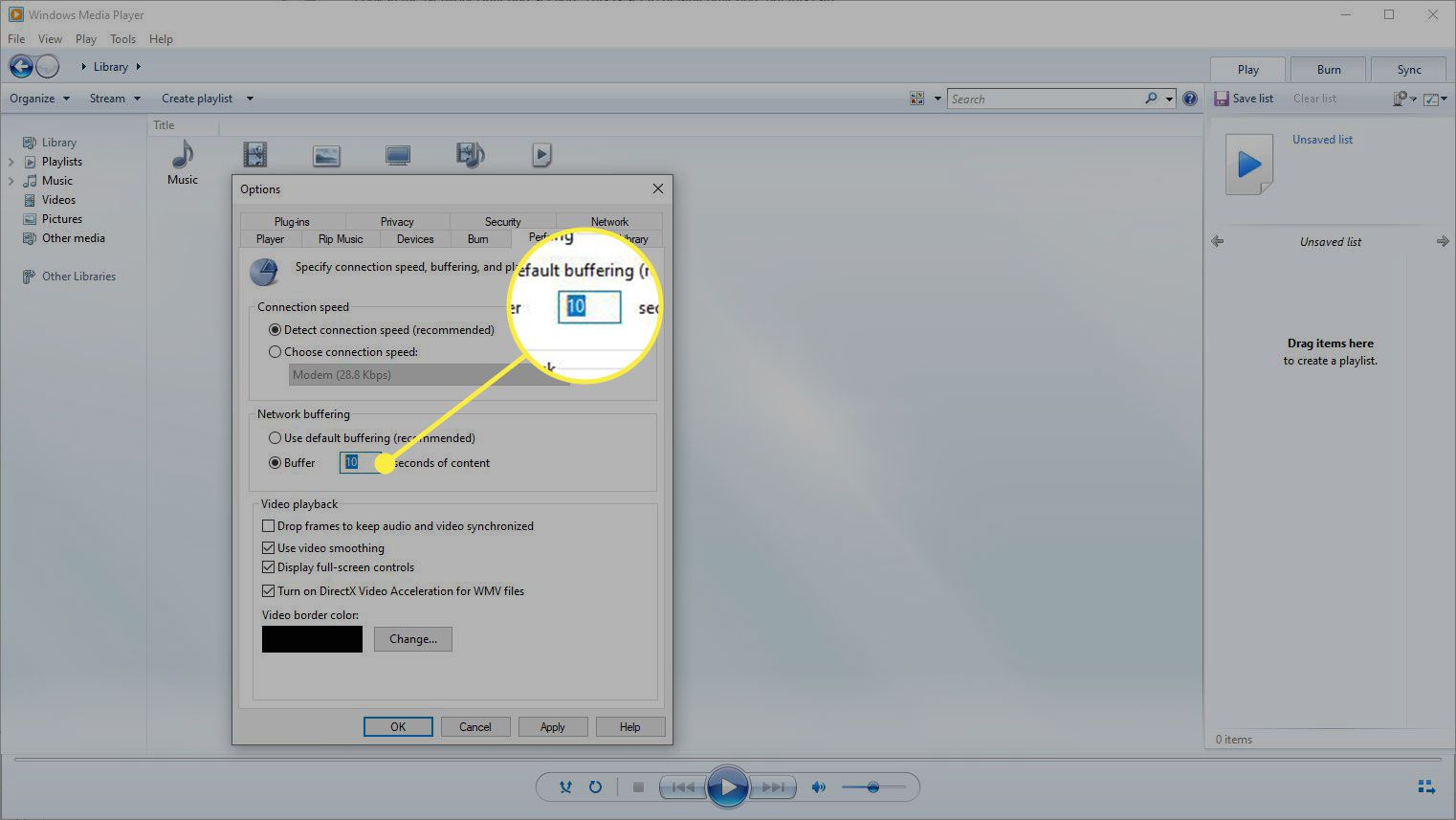Toggle shuffle playback mode
This screenshot has width=1456, height=820.
coord(565,787)
